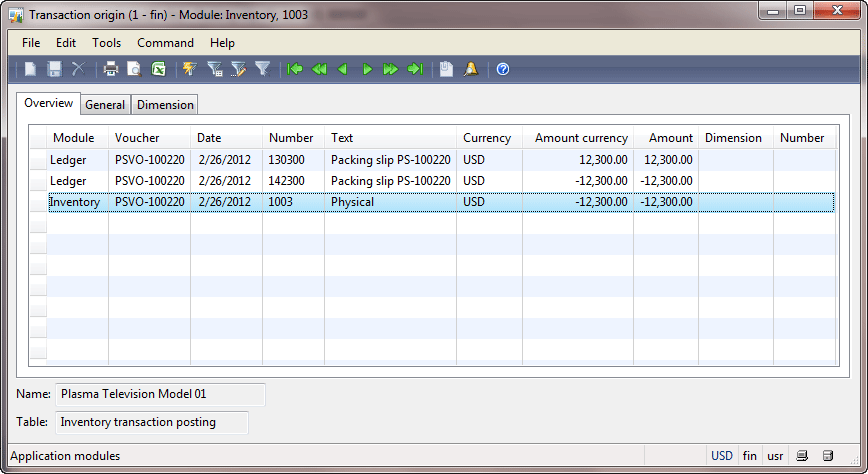Click the database icon in the status bar
This screenshot has height=474, width=868.
pos(828,456)
